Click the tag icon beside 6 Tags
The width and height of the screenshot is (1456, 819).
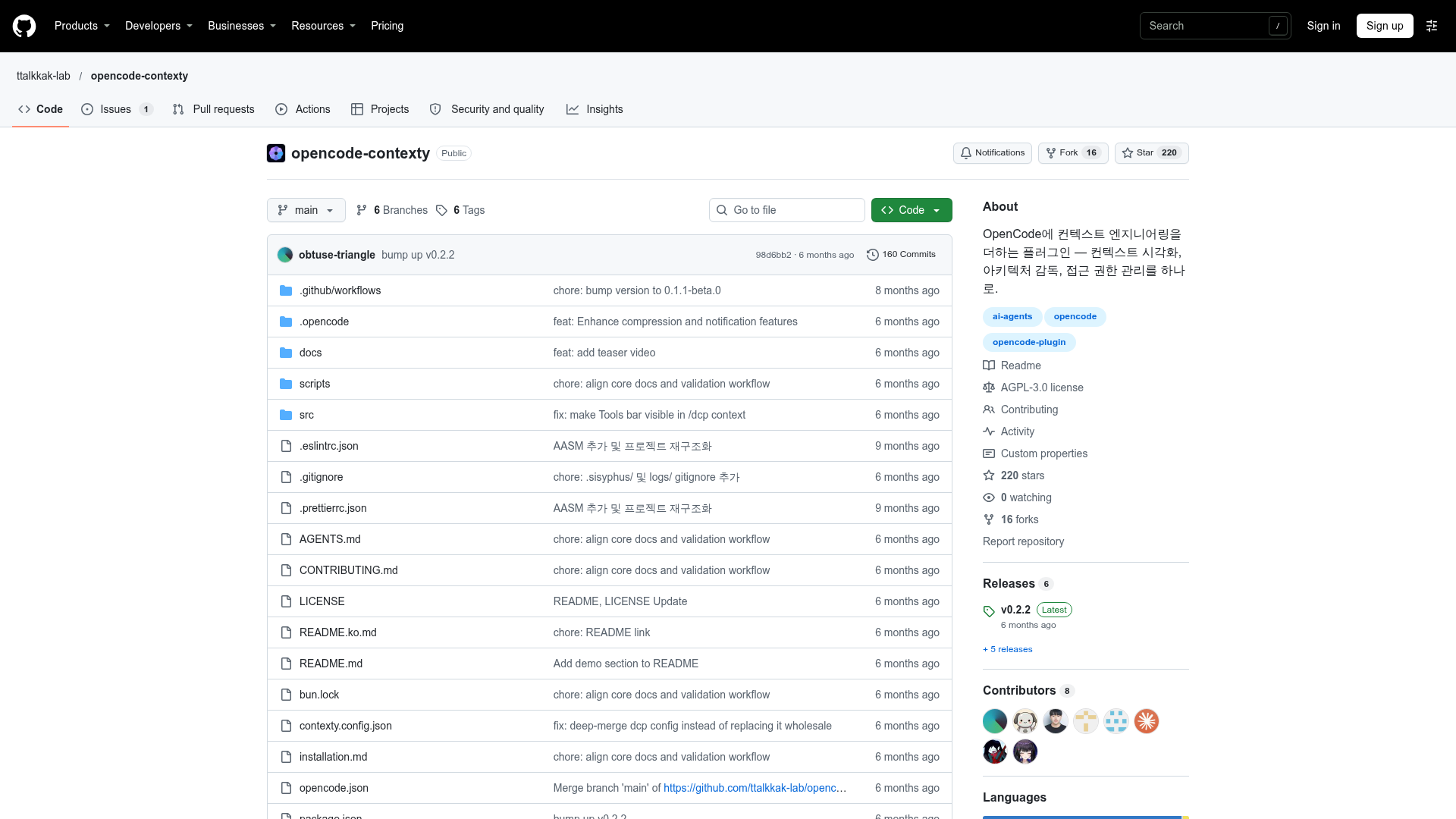click(x=441, y=210)
